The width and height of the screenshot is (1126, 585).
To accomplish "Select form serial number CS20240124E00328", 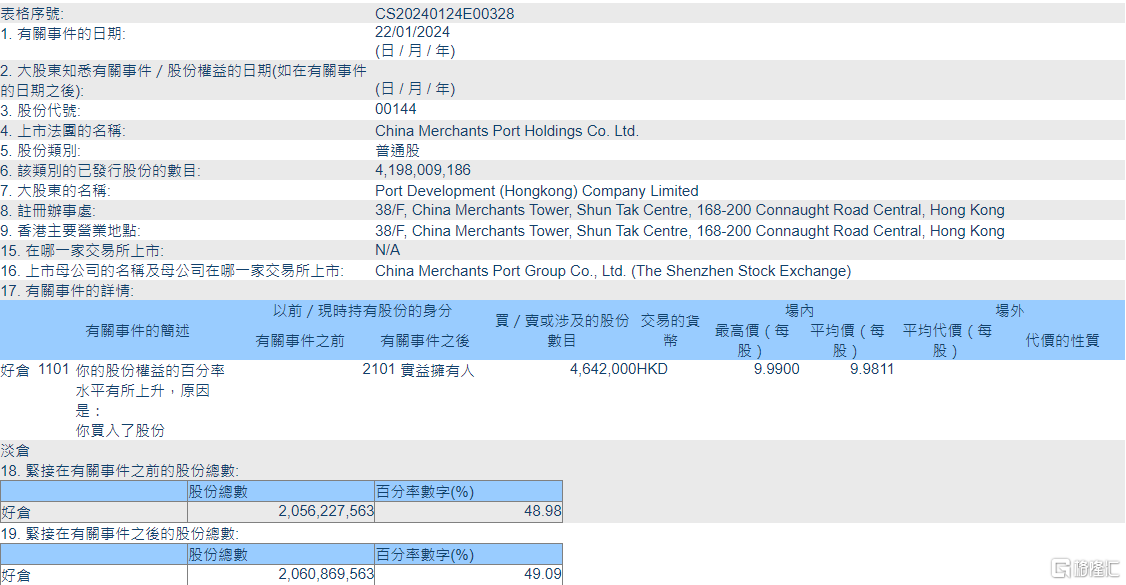I will (445, 14).
